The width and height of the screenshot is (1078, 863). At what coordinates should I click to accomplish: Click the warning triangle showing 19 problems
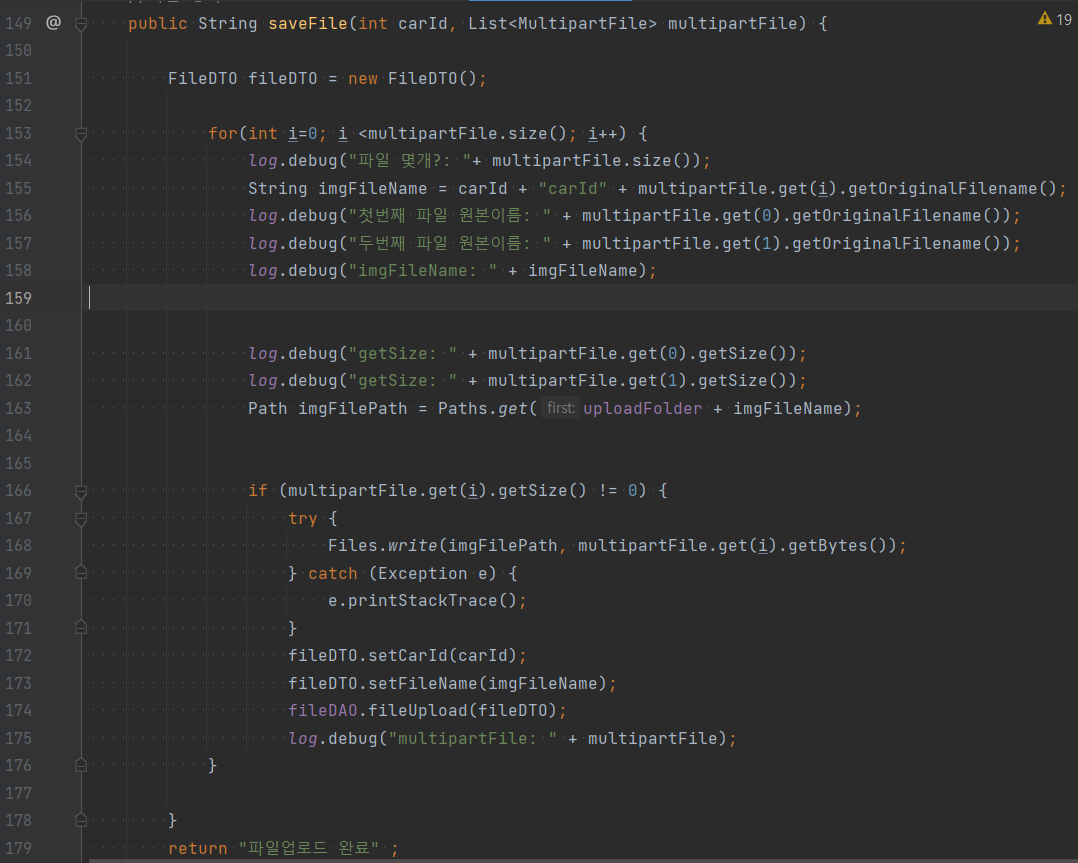coord(1045,19)
